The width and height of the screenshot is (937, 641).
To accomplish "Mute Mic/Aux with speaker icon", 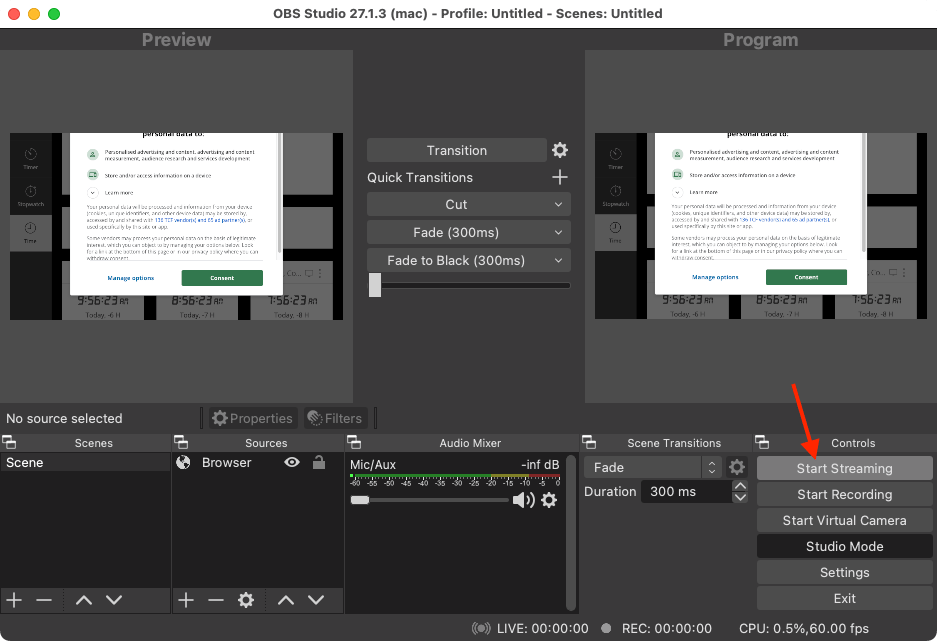I will 523,500.
